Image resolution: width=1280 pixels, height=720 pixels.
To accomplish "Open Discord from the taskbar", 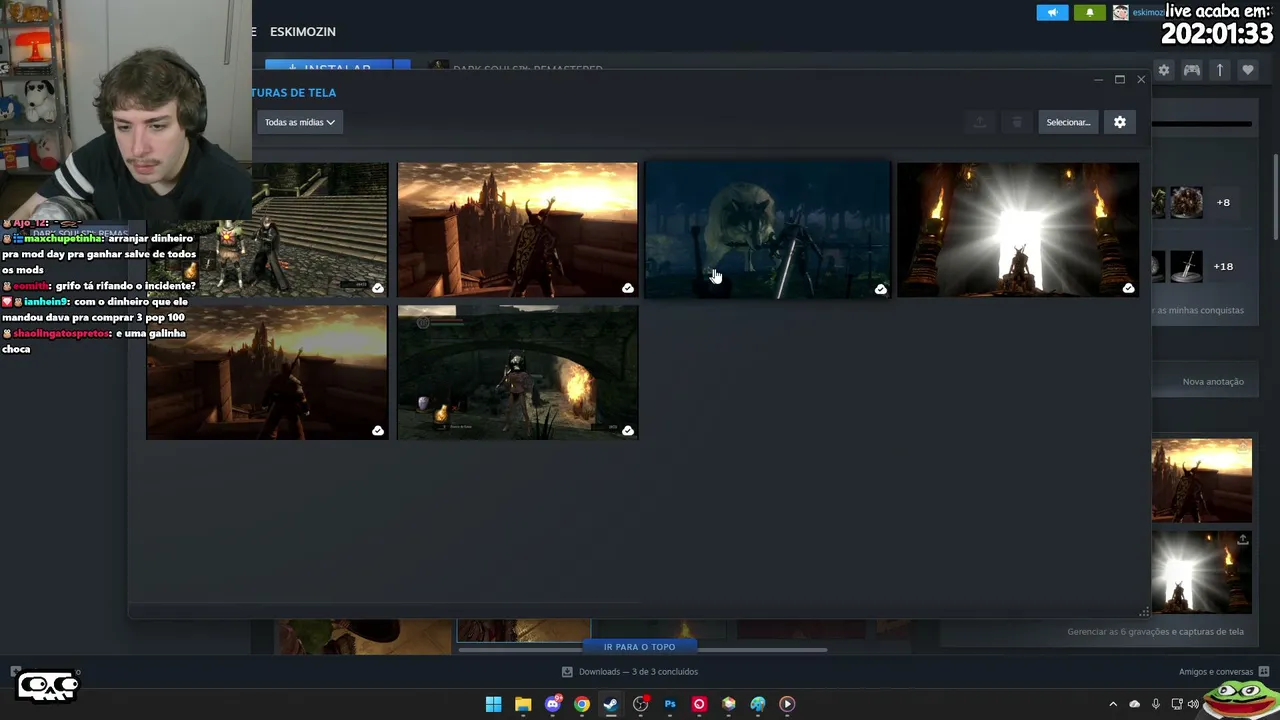I will click(553, 704).
